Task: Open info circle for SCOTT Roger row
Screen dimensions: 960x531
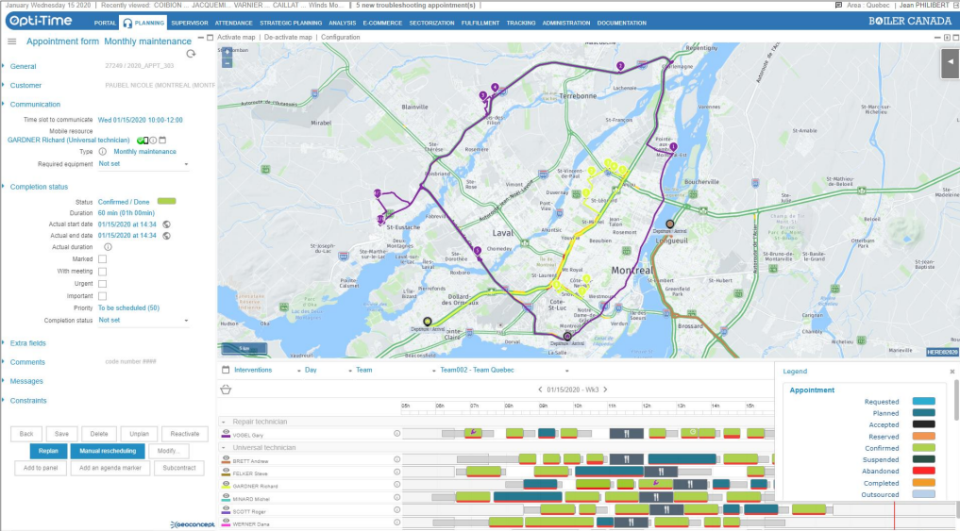Action: pos(397,510)
